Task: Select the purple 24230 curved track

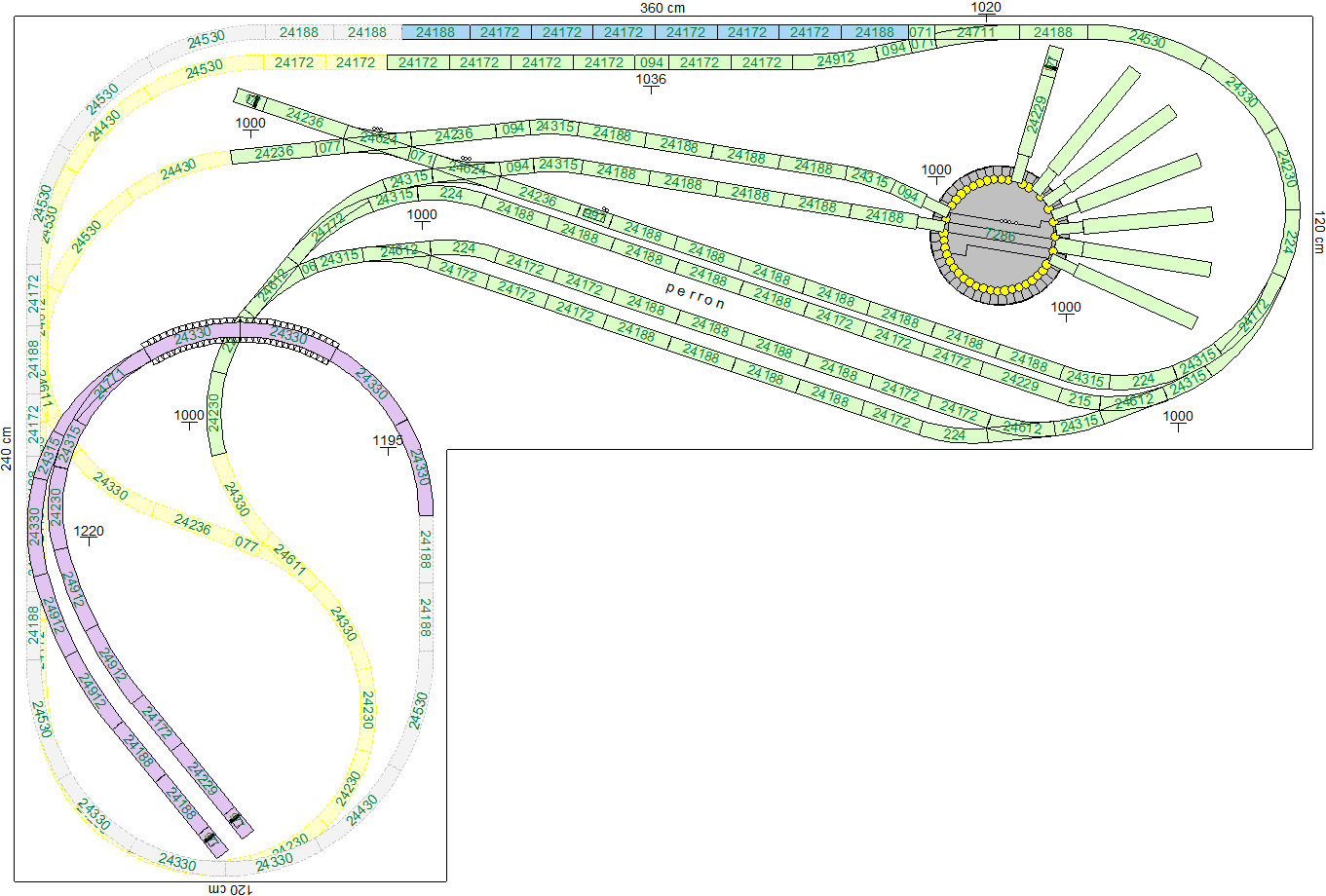Action: tap(56, 506)
